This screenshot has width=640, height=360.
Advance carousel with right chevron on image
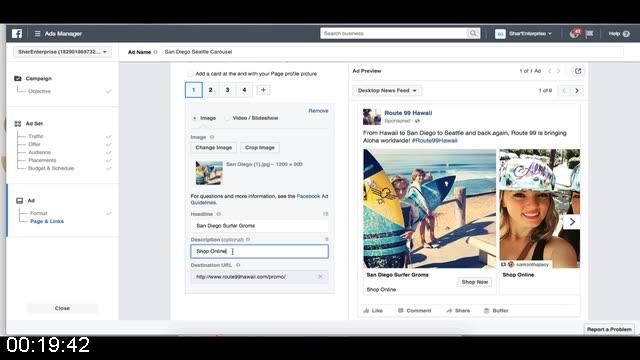pos(572,222)
